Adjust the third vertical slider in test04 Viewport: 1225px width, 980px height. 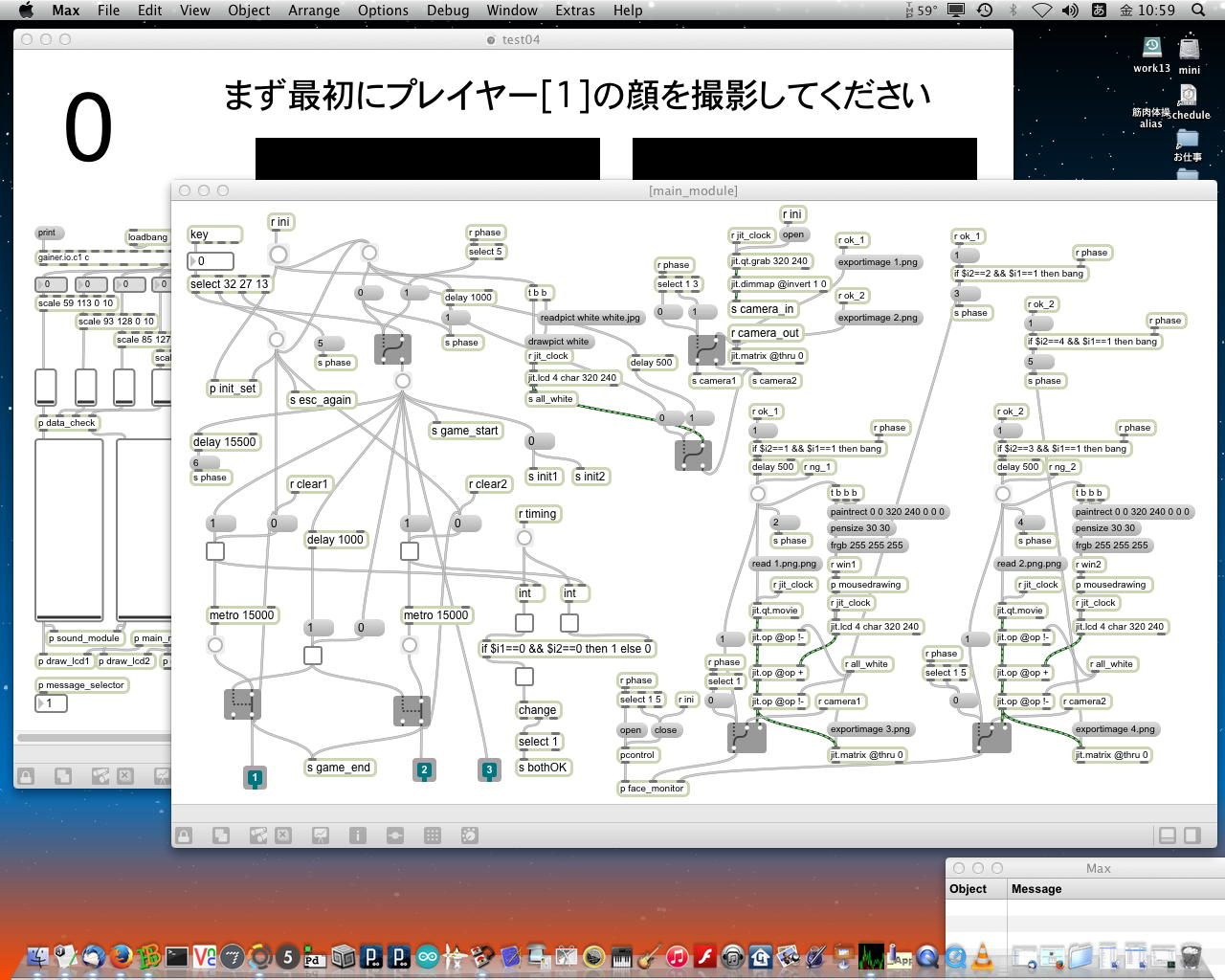tap(124, 387)
